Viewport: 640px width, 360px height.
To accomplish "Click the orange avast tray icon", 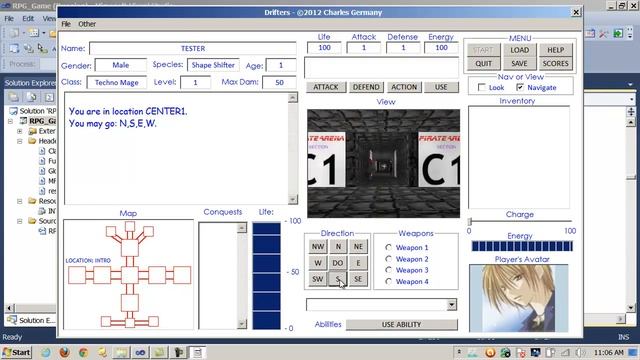I will click(x=490, y=352).
